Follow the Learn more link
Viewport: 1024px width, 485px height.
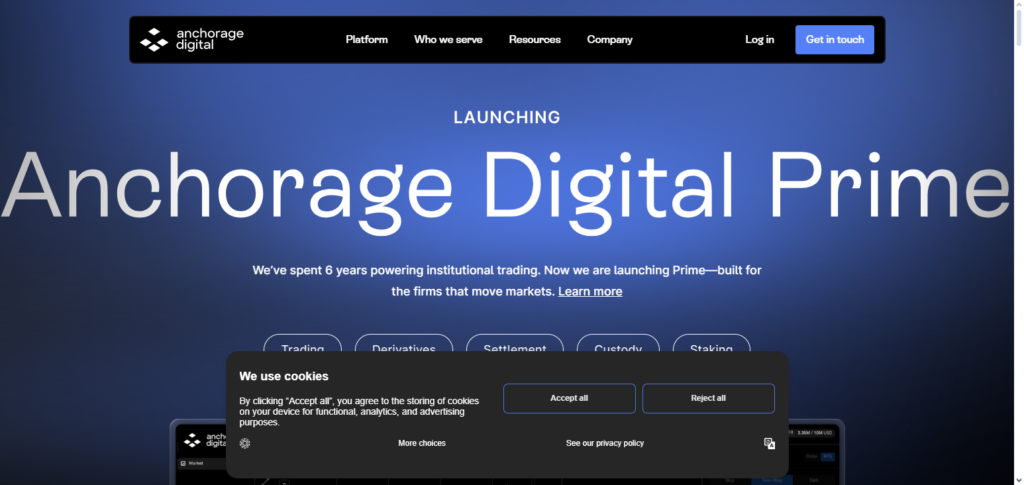590,291
